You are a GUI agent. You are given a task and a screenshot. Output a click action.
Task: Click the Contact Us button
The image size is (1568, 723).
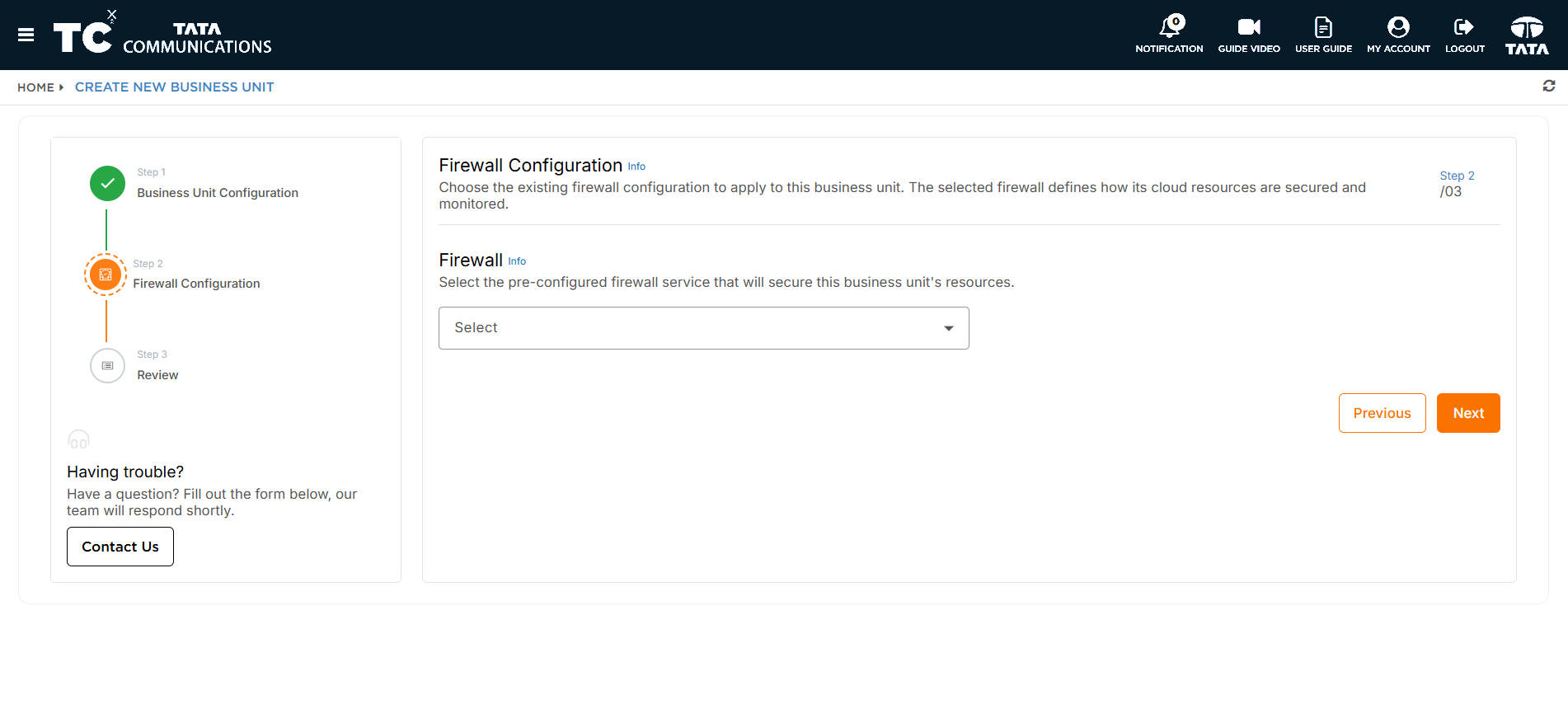point(120,547)
